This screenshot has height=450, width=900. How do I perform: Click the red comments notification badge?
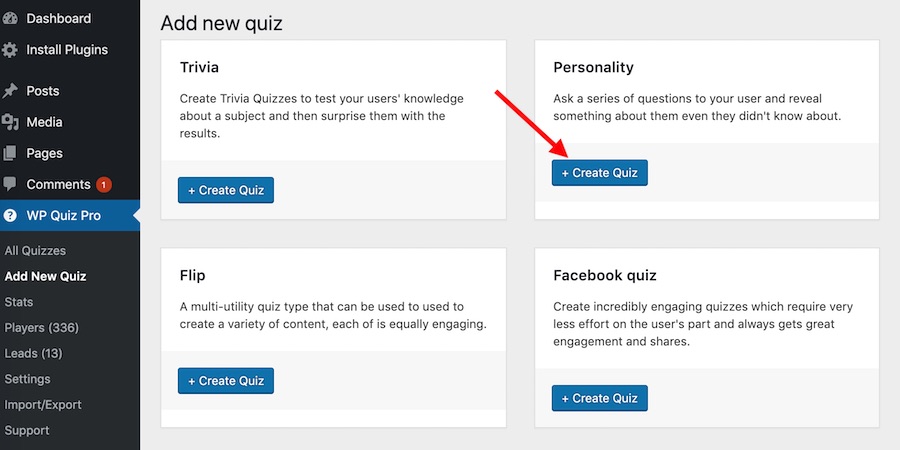pos(103,184)
